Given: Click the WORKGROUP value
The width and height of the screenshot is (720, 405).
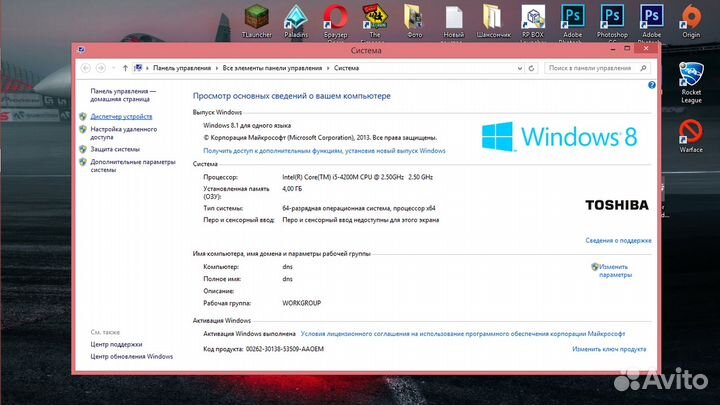Looking at the screenshot, I should pos(301,303).
